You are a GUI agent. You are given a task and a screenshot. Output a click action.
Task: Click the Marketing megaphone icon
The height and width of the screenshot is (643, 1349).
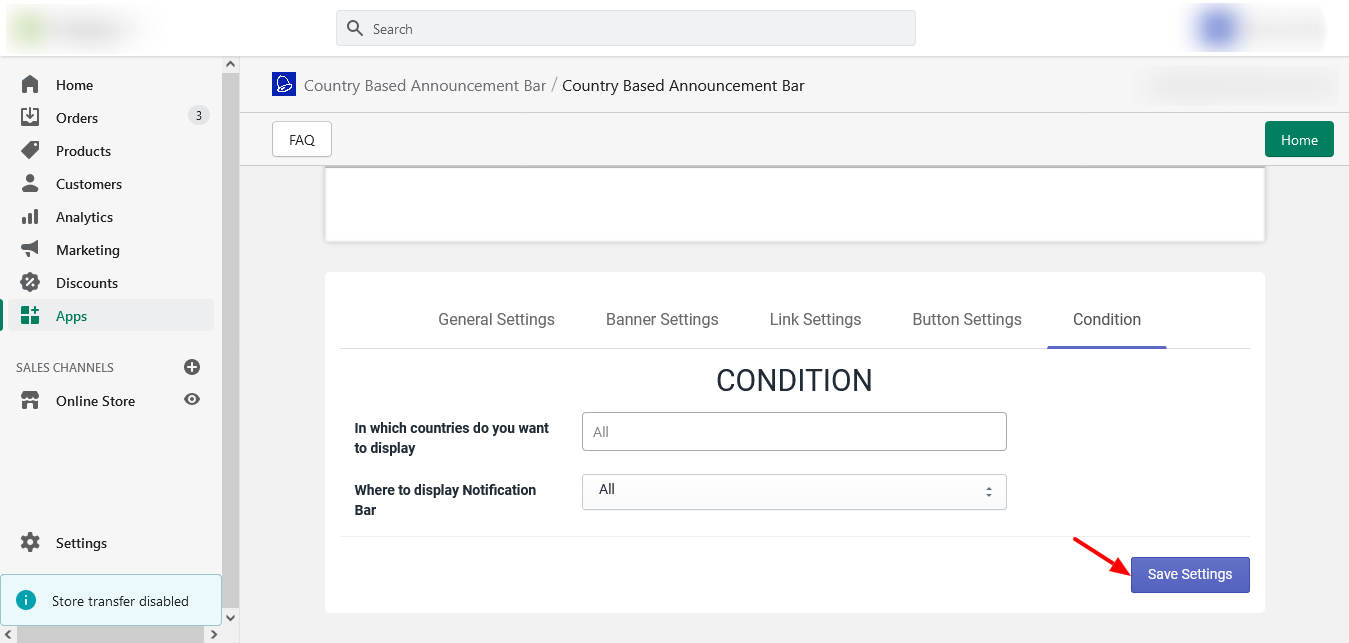pos(30,250)
